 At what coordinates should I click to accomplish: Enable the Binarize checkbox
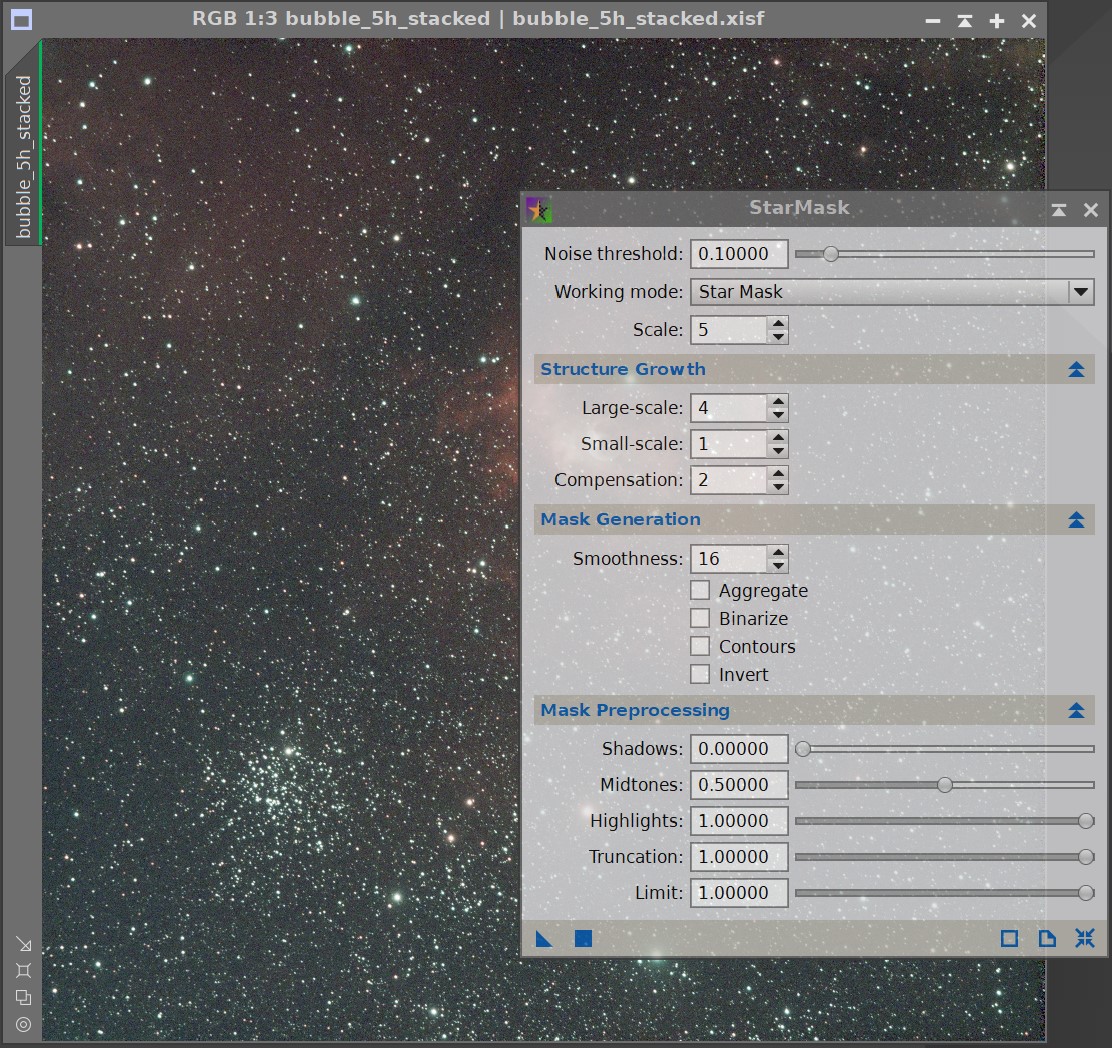pos(700,618)
